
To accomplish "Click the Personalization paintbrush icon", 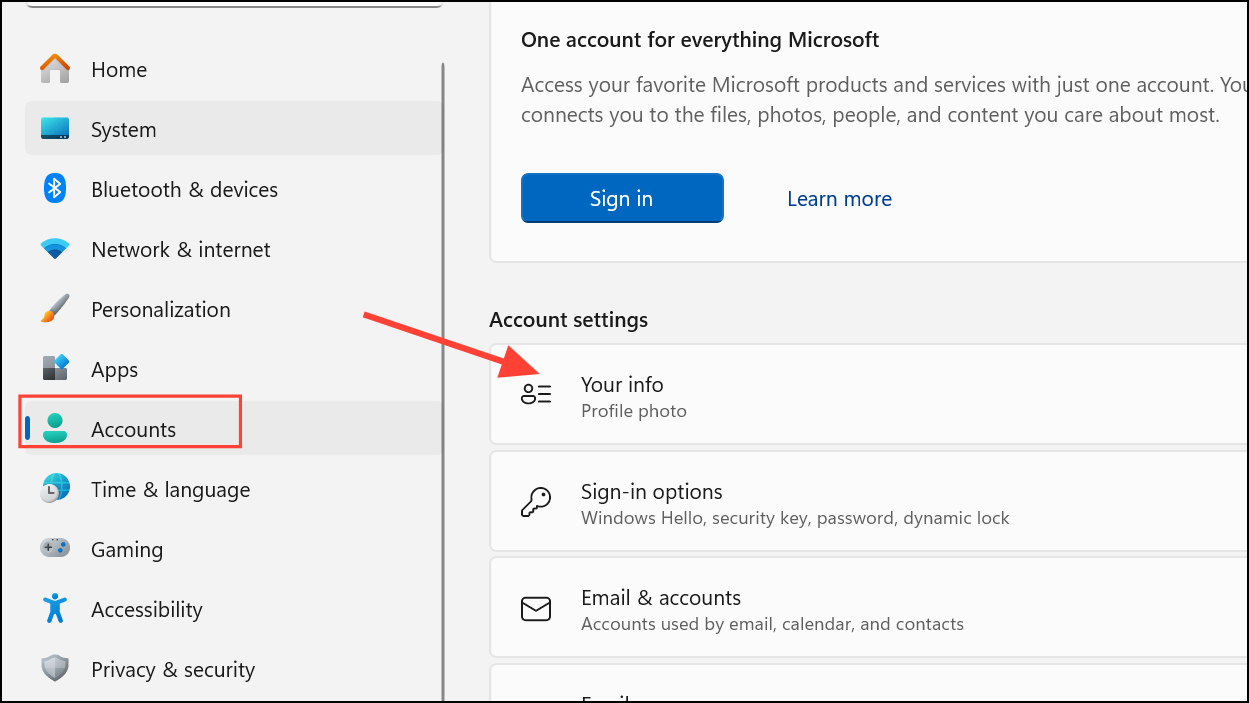I will pyautogui.click(x=55, y=309).
